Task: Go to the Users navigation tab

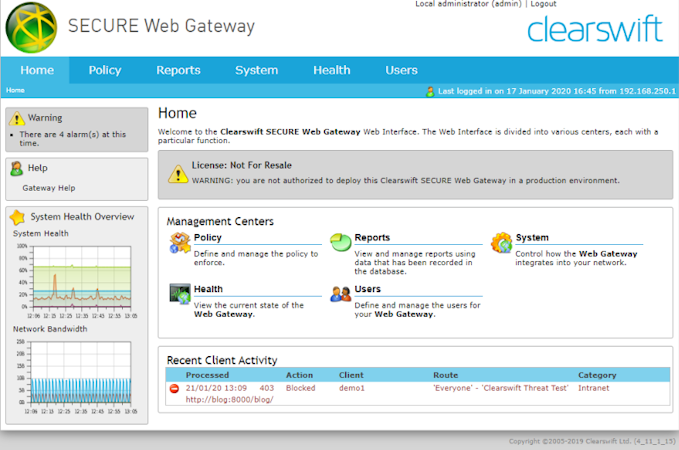Action: click(401, 70)
